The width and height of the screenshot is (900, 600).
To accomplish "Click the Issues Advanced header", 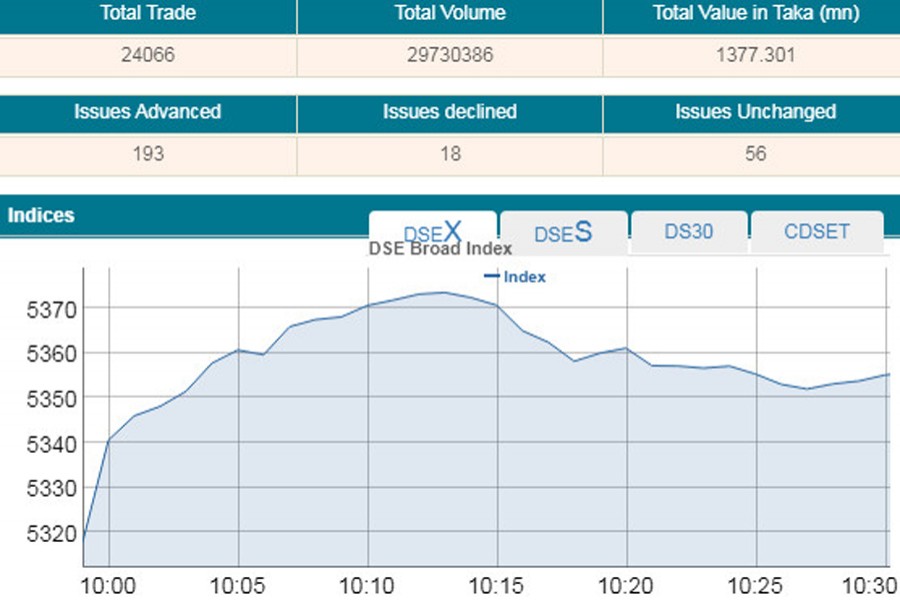I will tap(148, 112).
